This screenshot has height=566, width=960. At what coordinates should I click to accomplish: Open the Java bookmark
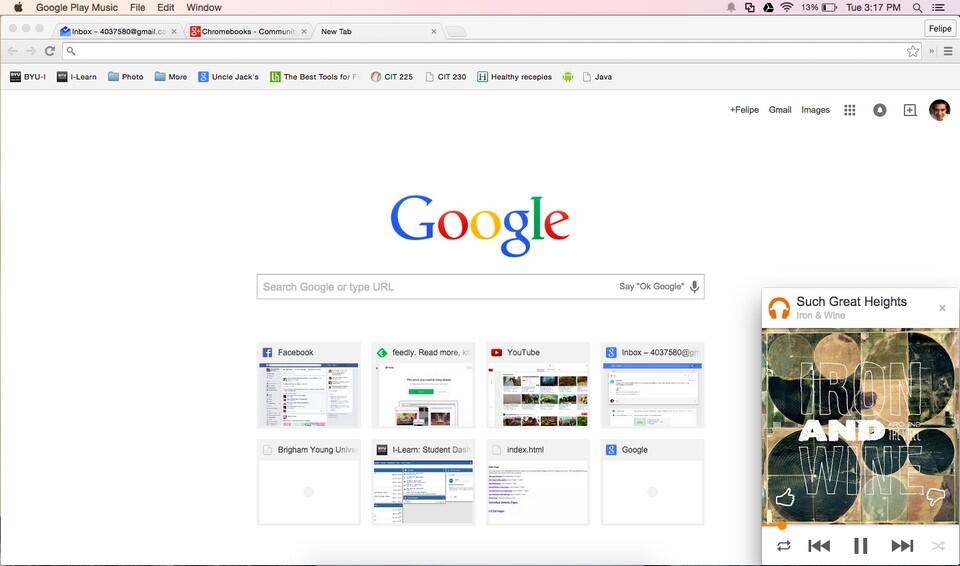point(597,77)
